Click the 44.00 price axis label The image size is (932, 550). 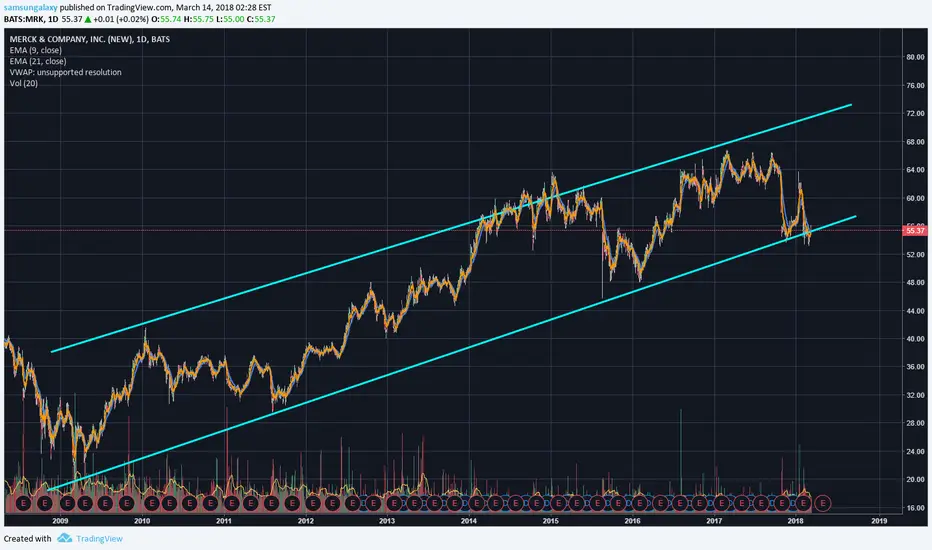click(915, 311)
